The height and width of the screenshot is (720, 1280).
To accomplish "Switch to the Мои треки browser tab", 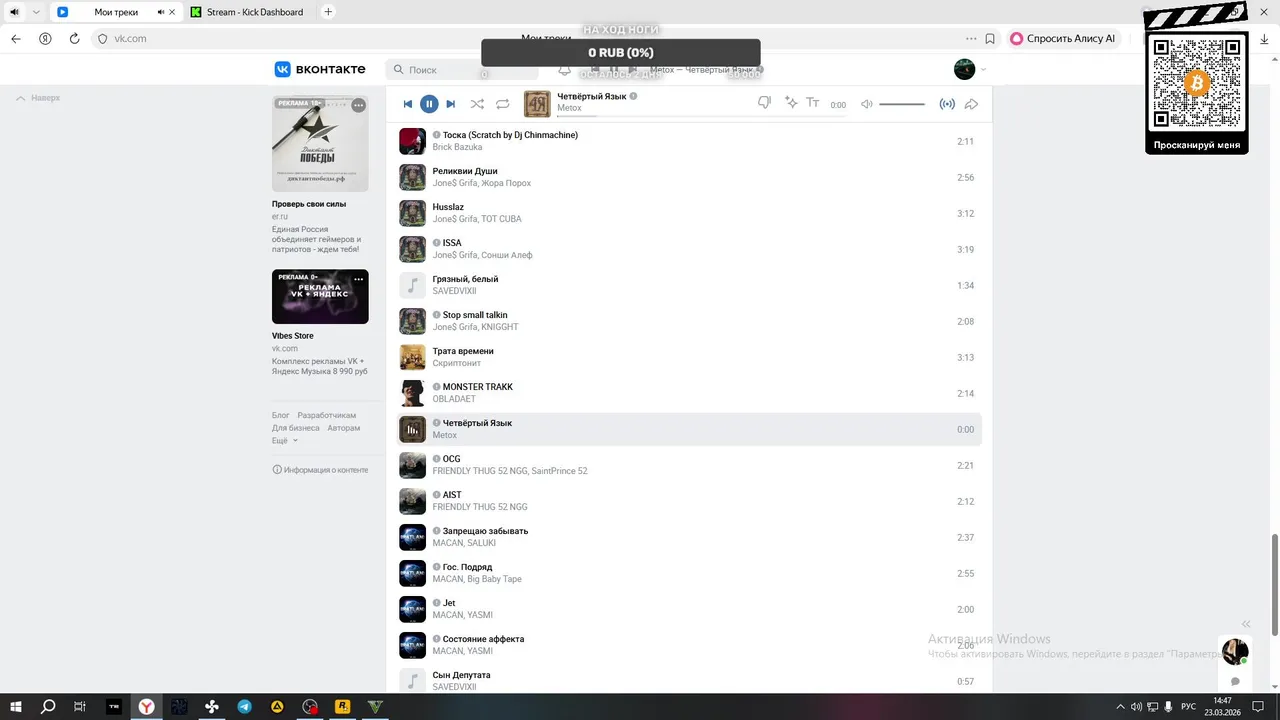I will click(x=114, y=12).
